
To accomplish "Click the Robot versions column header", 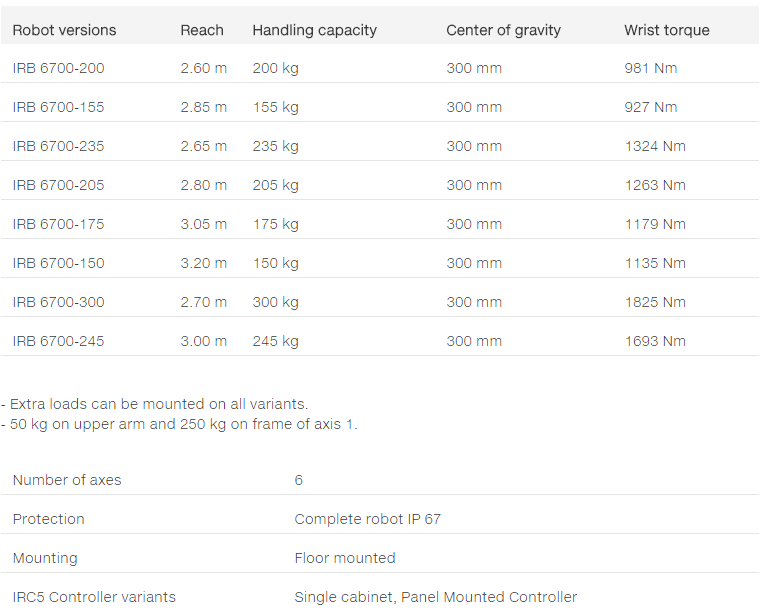I will pos(64,30).
